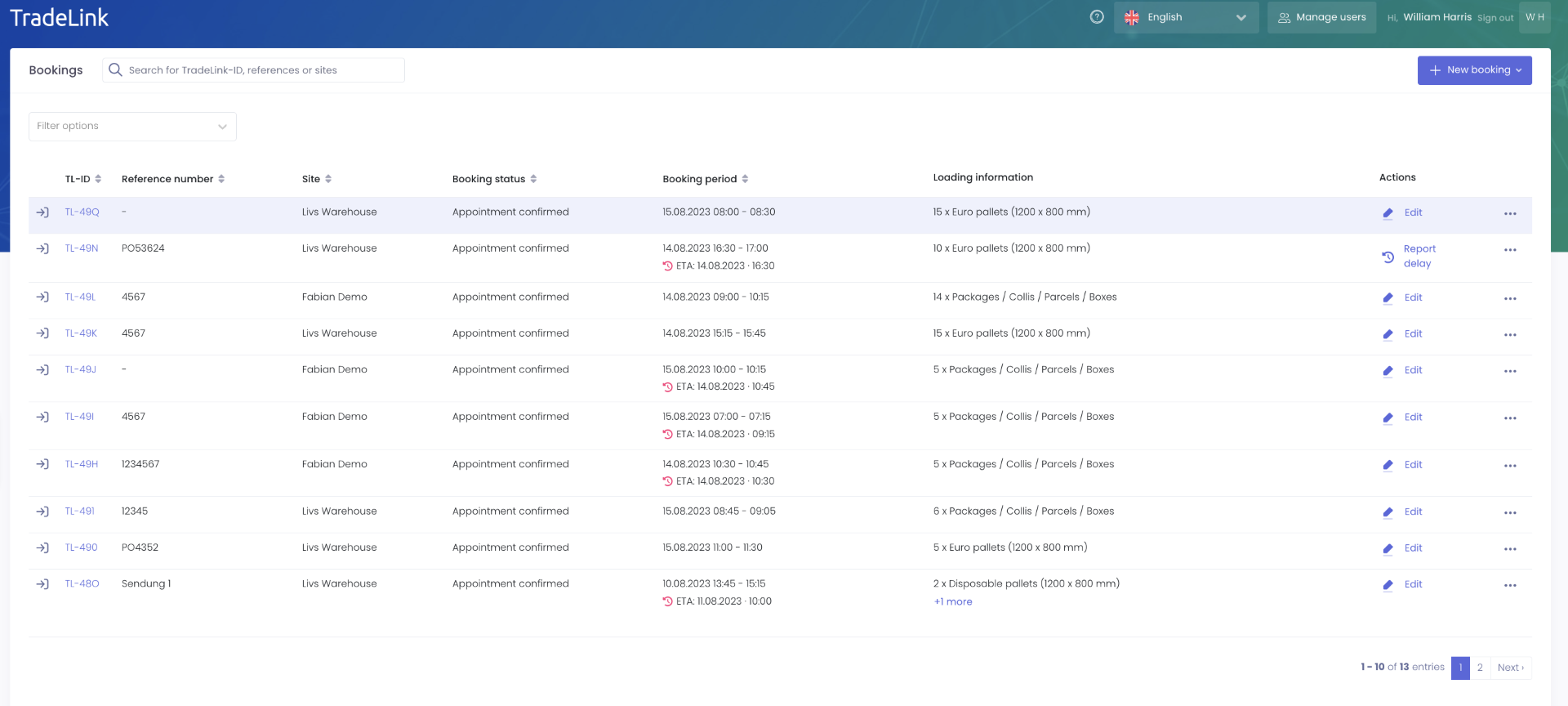The image size is (1568, 706).
Task: Open the English language selector
Action: click(1185, 17)
